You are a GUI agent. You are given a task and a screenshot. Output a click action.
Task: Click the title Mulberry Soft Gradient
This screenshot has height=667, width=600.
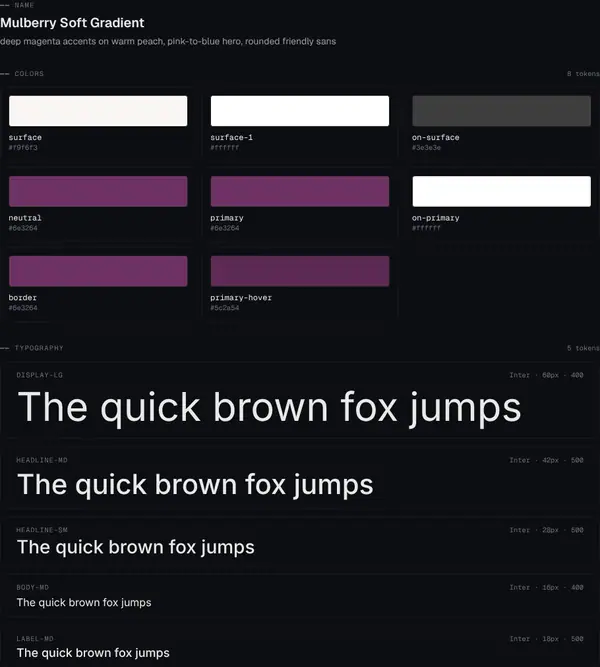pyautogui.click(x=72, y=23)
